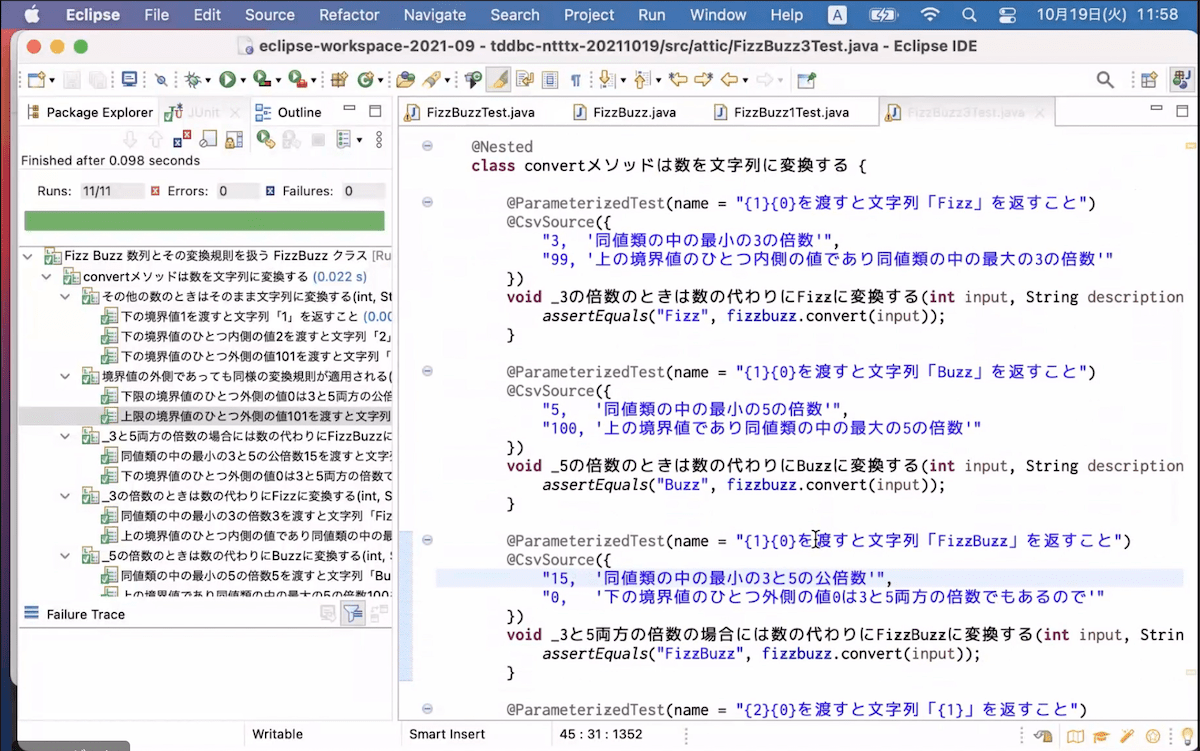Toggle Word Wrap toolbar icon
Viewport: 1200px width, 751px height.
pyautogui.click(x=524, y=80)
